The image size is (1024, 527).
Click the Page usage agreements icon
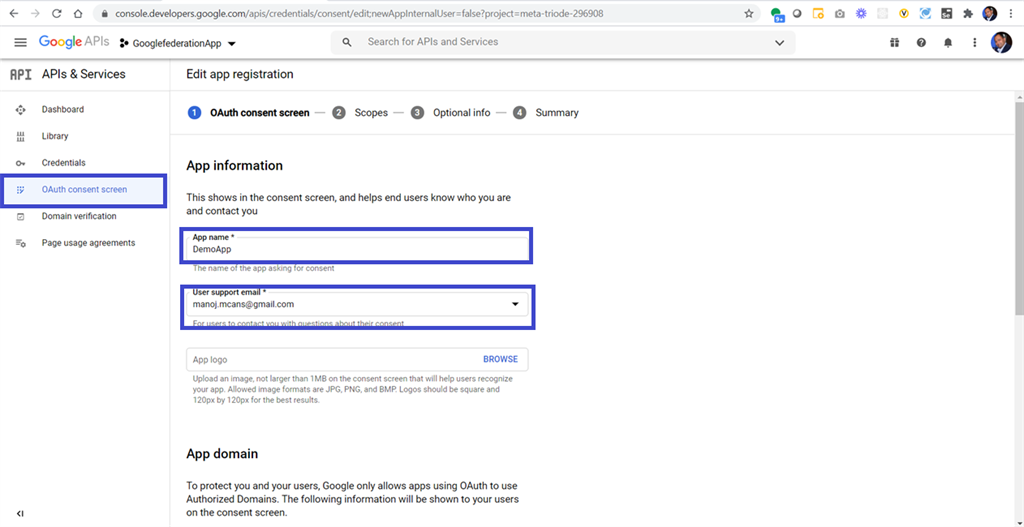pyautogui.click(x=20, y=243)
